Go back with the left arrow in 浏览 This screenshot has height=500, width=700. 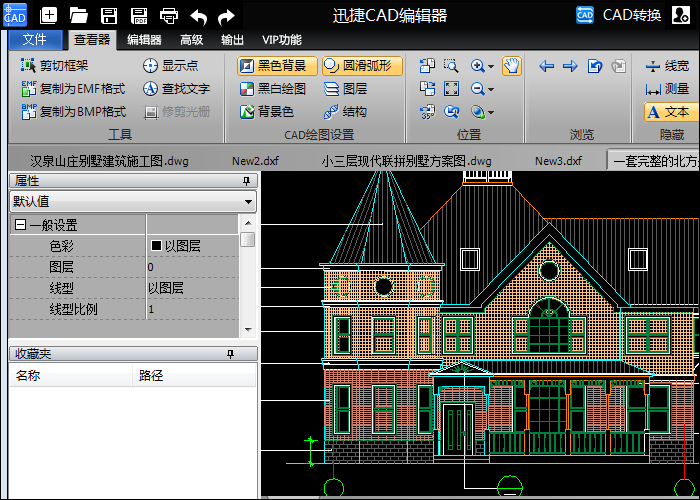pos(546,67)
